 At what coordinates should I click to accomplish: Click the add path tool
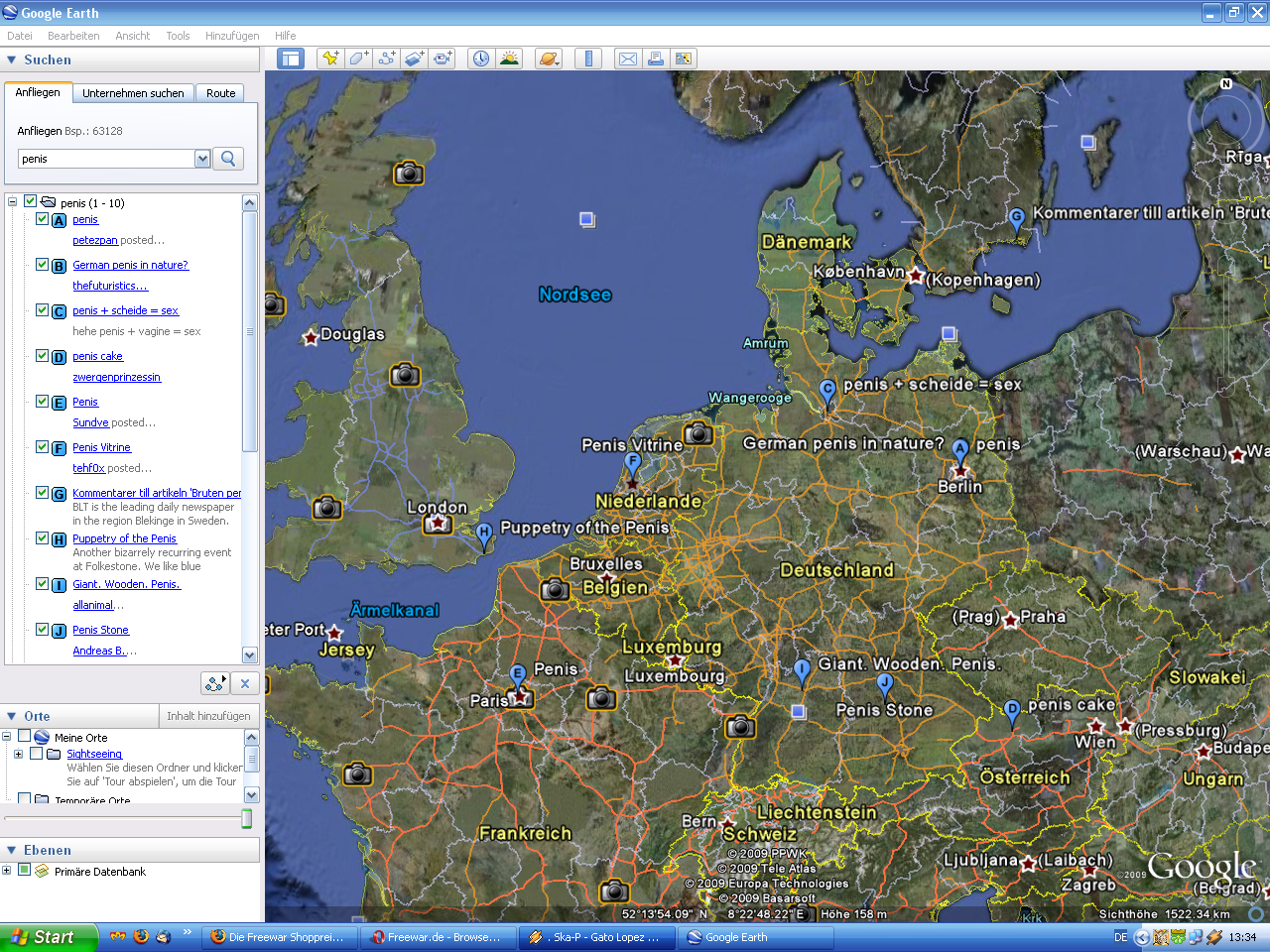[x=386, y=59]
